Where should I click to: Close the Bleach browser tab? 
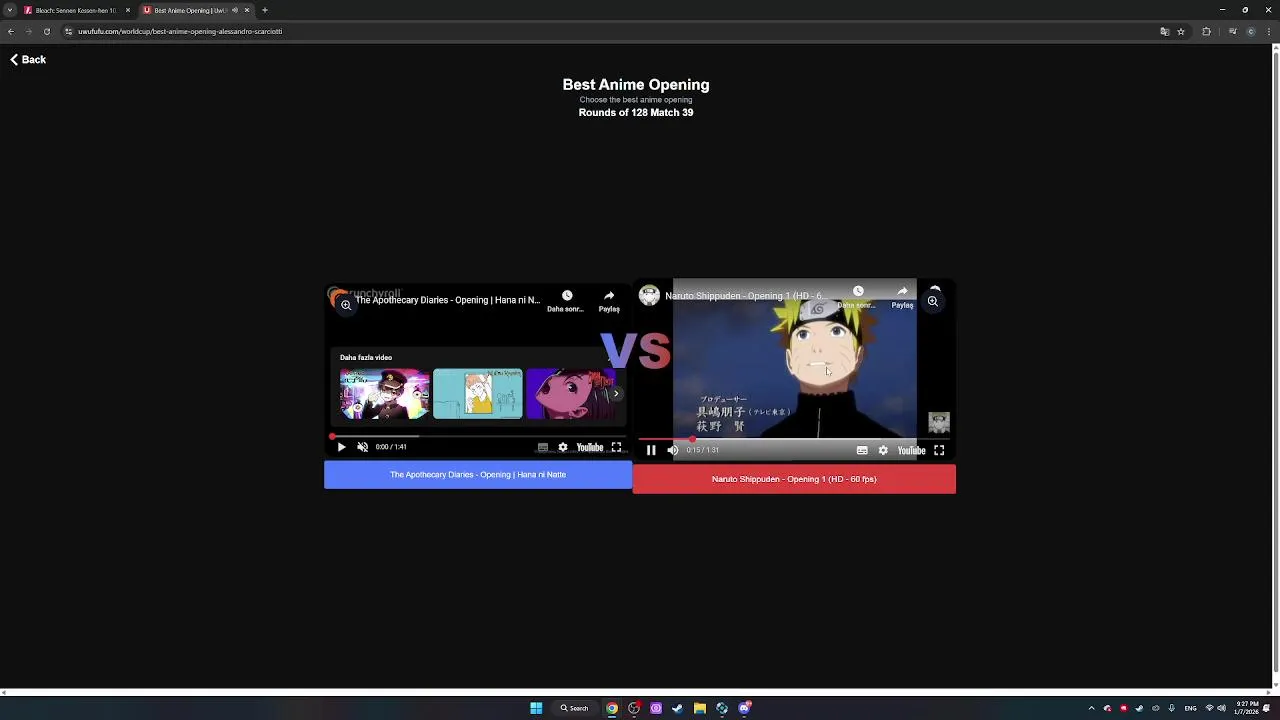pyautogui.click(x=128, y=10)
